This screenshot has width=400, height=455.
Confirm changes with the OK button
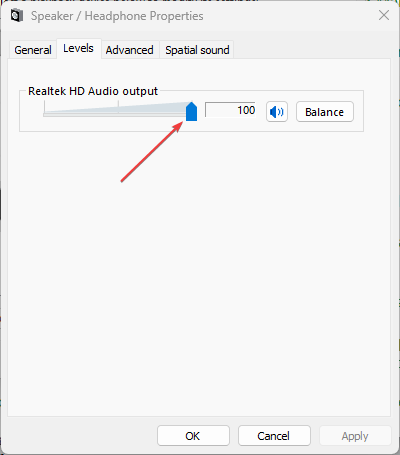193,436
